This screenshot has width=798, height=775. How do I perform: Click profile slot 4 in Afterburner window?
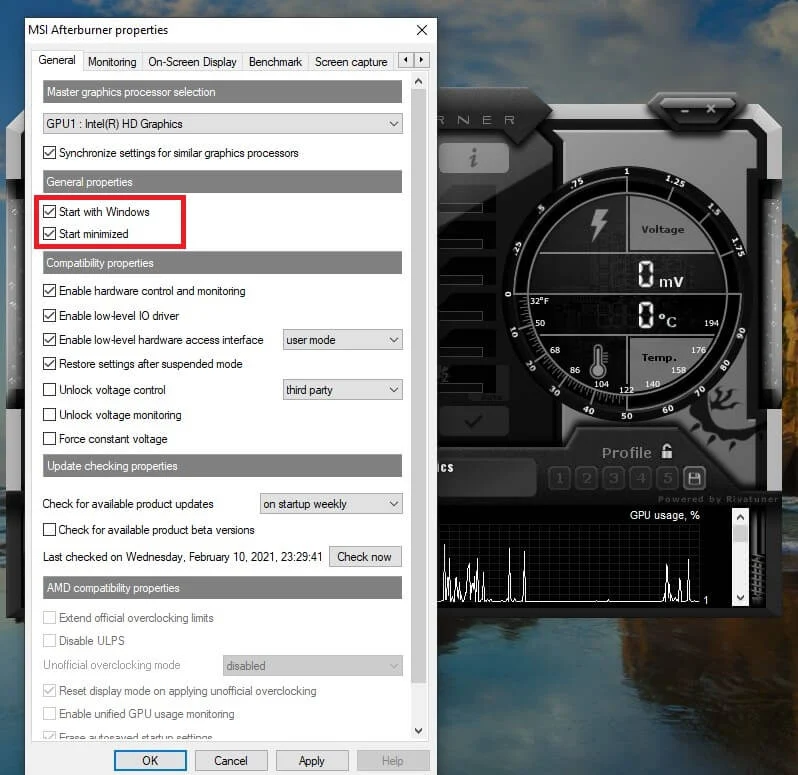click(x=641, y=478)
